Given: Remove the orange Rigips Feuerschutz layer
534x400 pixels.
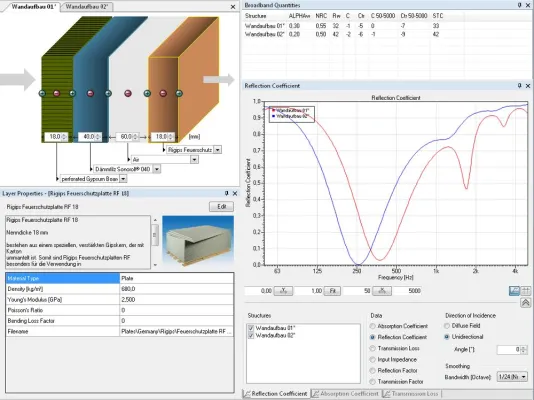Looking at the screenshot, I should click(x=163, y=93).
